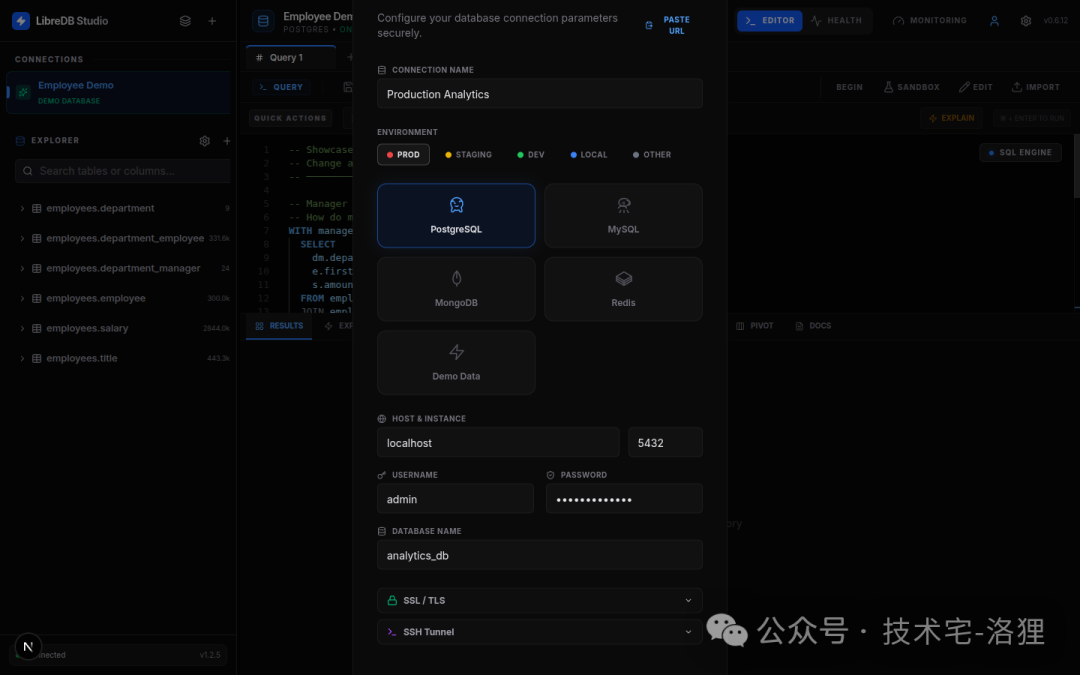
Task: Click the Employee Demo connection icon in sidebar
Action: pos(23,92)
